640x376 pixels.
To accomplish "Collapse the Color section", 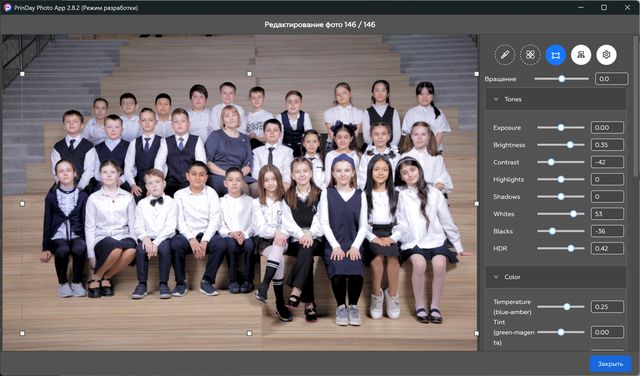I will click(556, 277).
